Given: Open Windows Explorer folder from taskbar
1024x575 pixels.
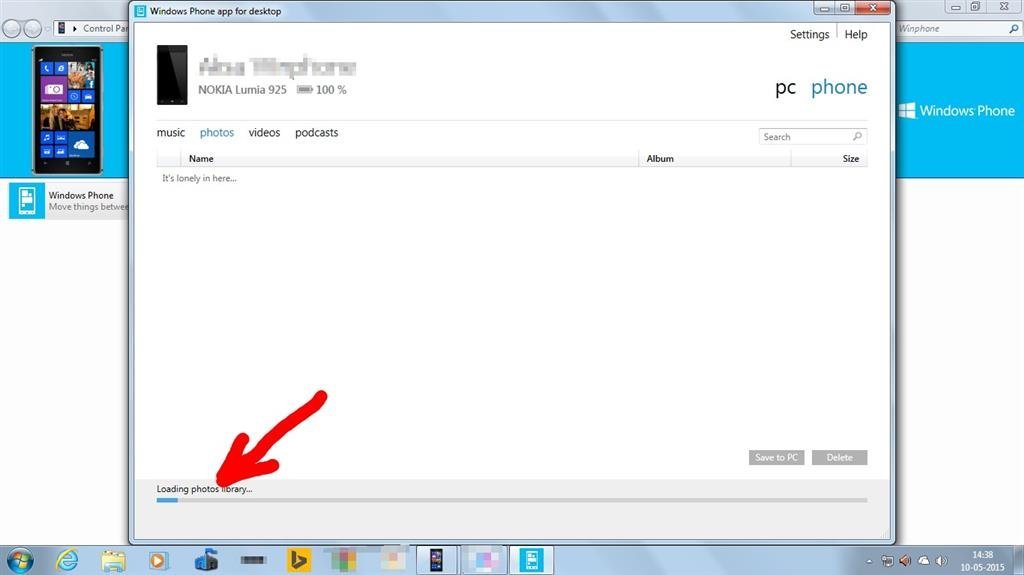Looking at the screenshot, I should 113,561.
